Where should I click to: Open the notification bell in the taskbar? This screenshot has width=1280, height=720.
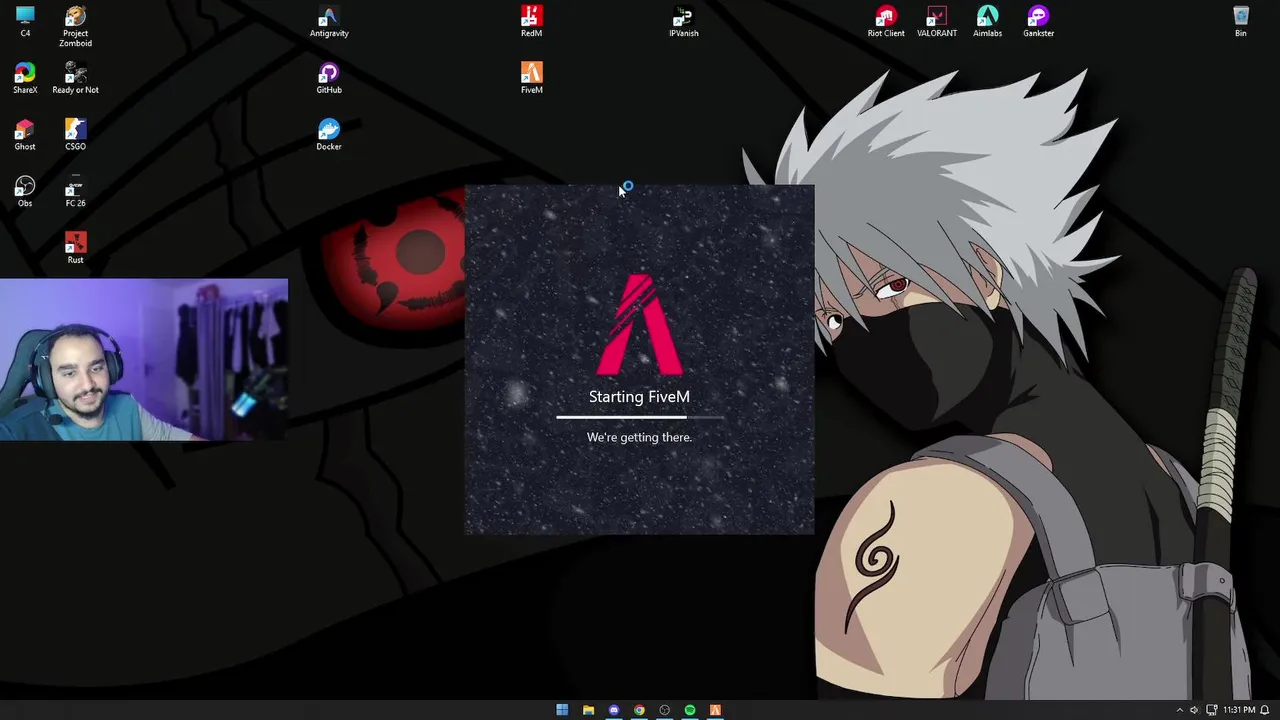(x=1265, y=710)
